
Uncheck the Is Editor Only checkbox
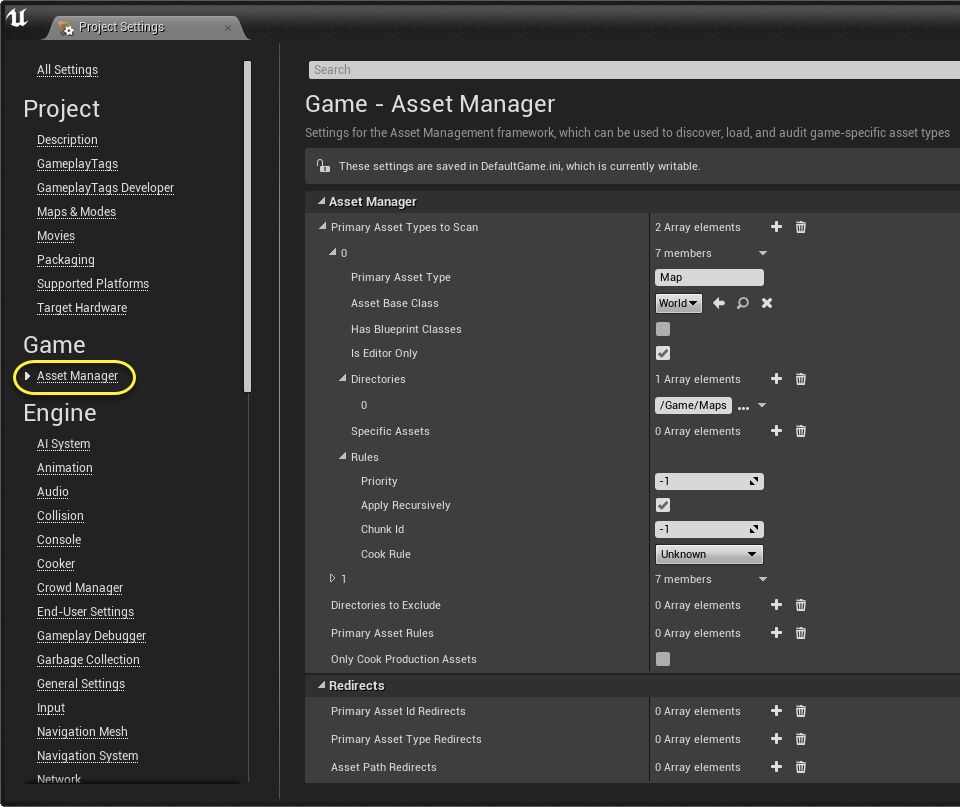[662, 352]
